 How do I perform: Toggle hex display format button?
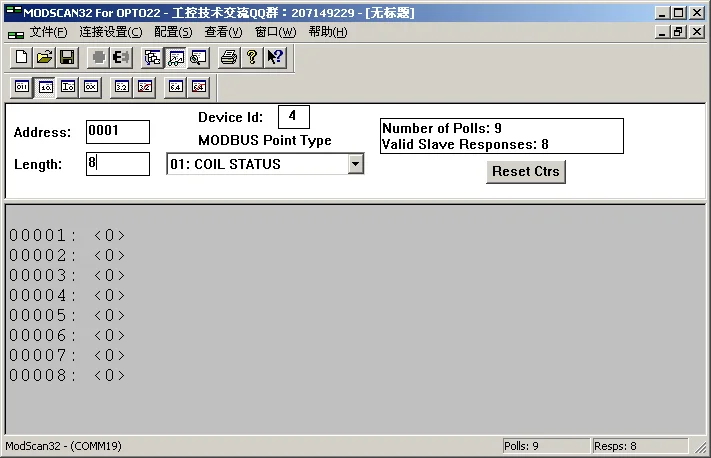(90, 87)
